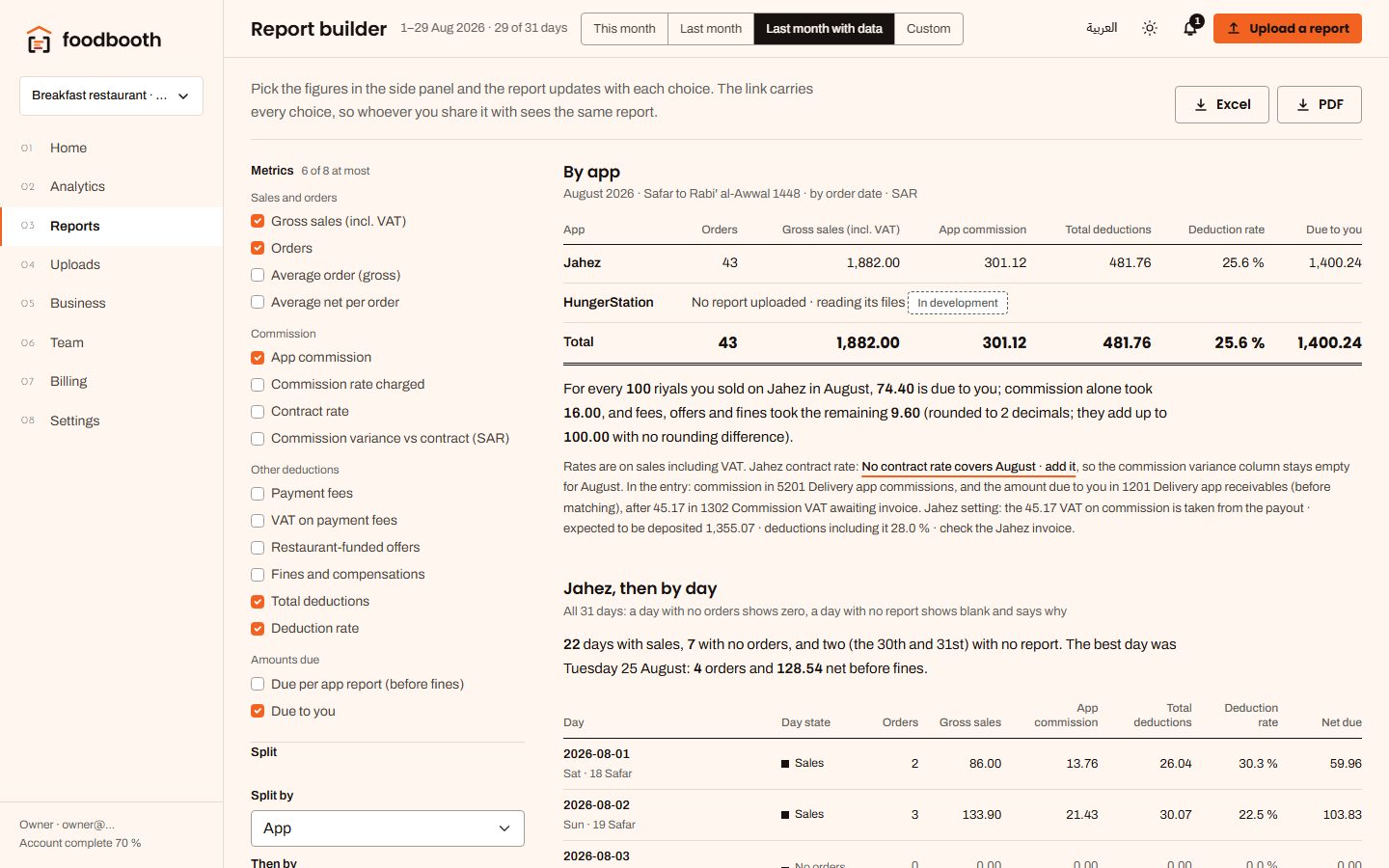This screenshot has width=1389, height=868.
Task: Switch to This month period
Action: 624,29
